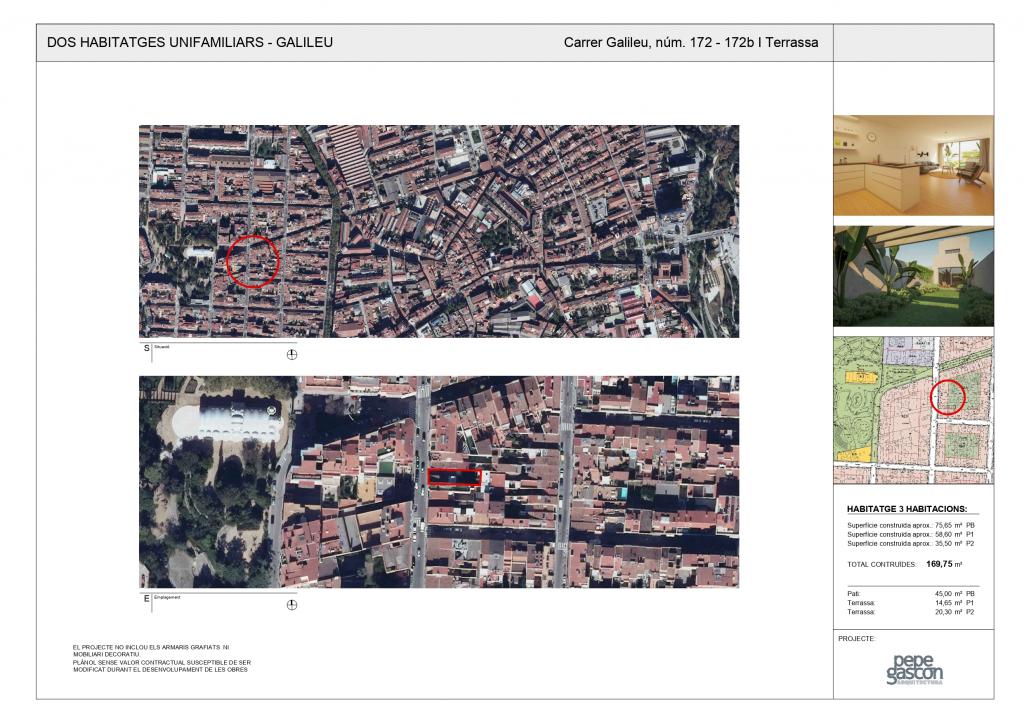Image resolution: width=1024 pixels, height=724 pixels.
Task: Select the red rectangle marking the plot
Action: (x=454, y=477)
